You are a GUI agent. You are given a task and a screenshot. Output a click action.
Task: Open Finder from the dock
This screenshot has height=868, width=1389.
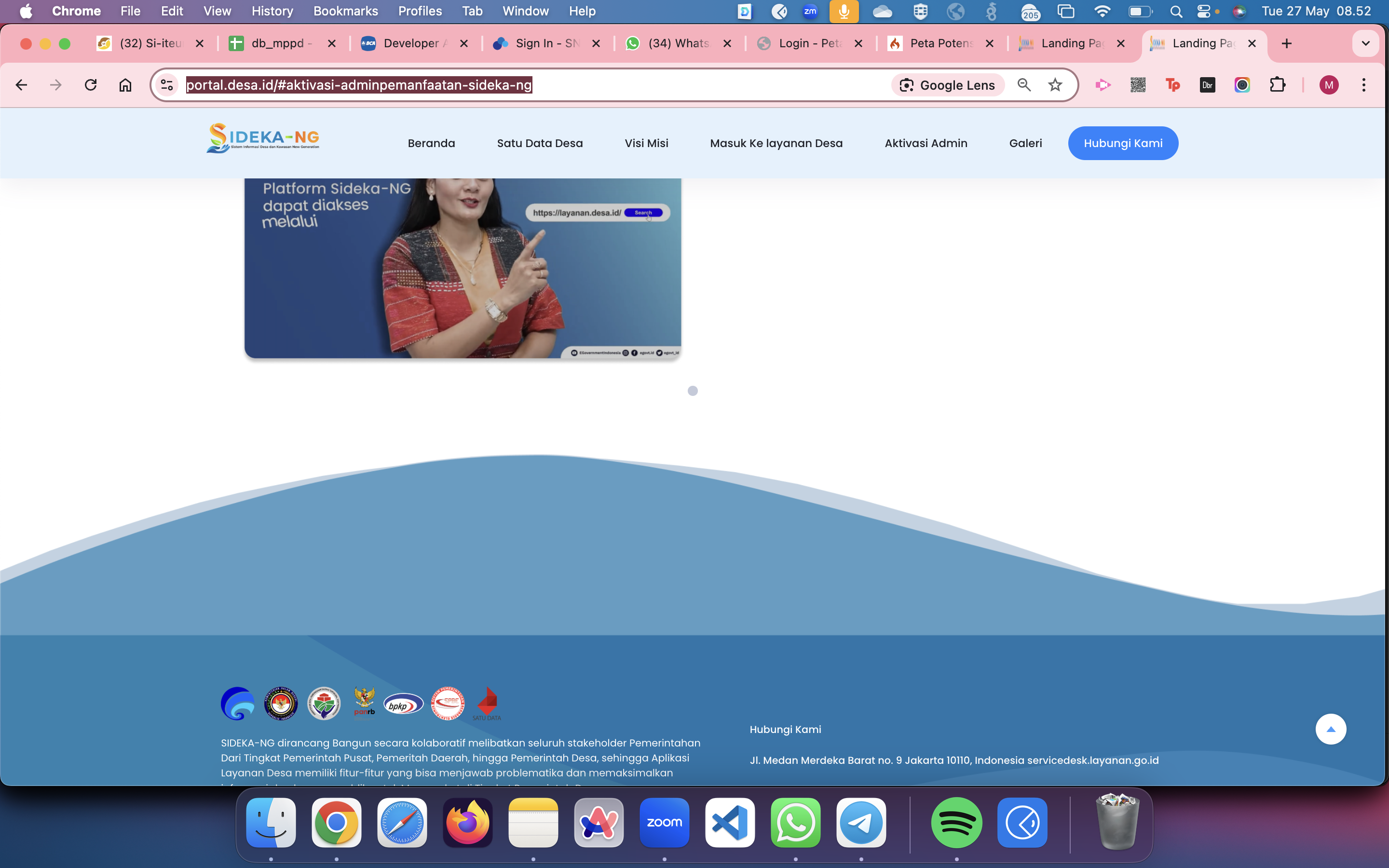click(271, 823)
